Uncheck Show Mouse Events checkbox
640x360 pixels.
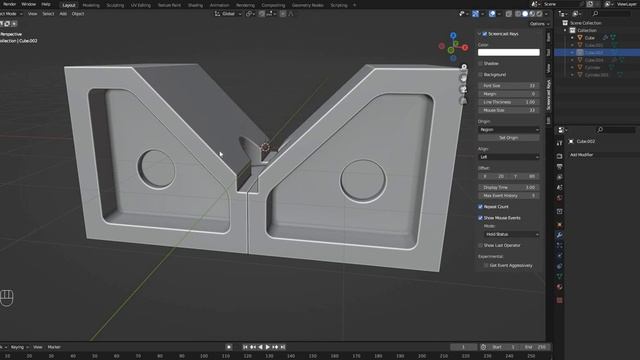click(x=480, y=218)
